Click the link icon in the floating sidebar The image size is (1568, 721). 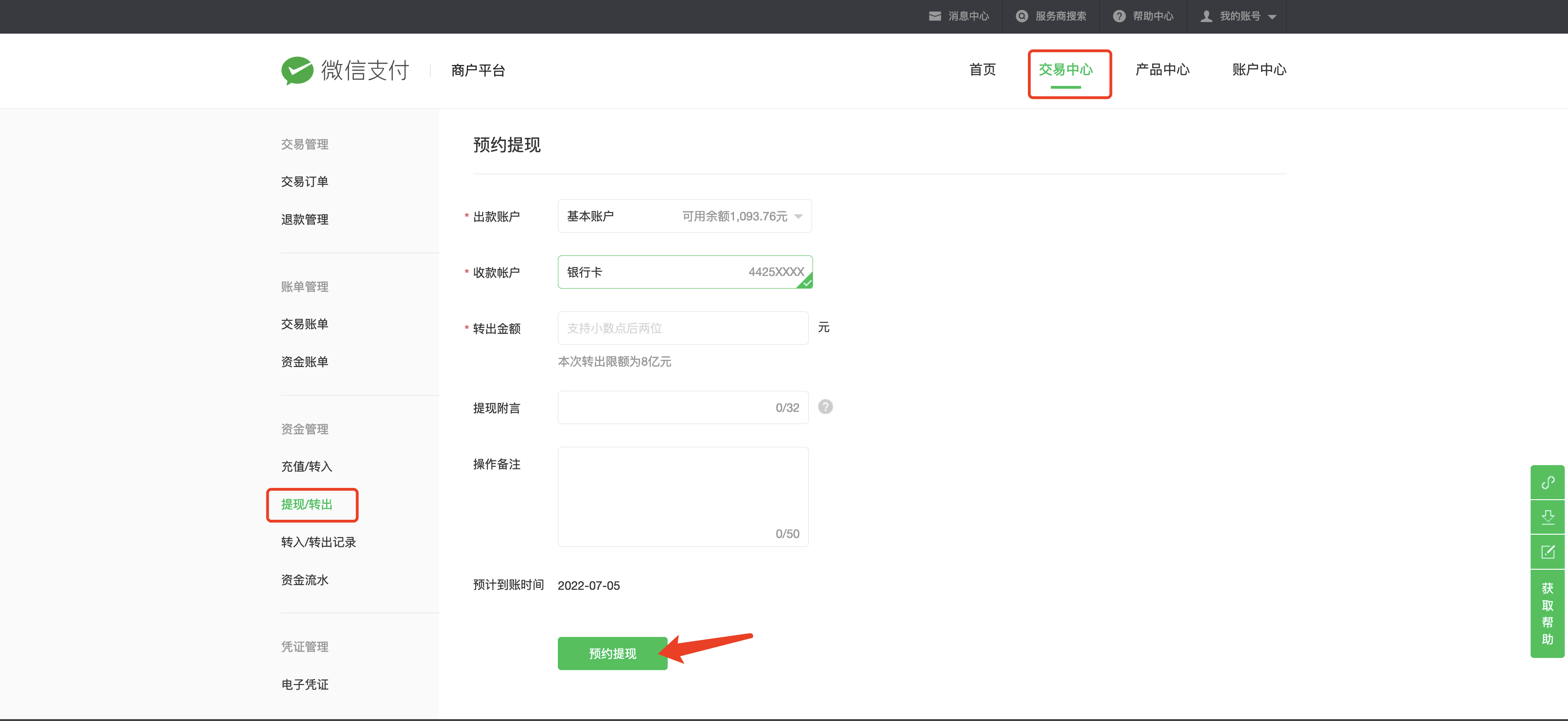pos(1547,482)
